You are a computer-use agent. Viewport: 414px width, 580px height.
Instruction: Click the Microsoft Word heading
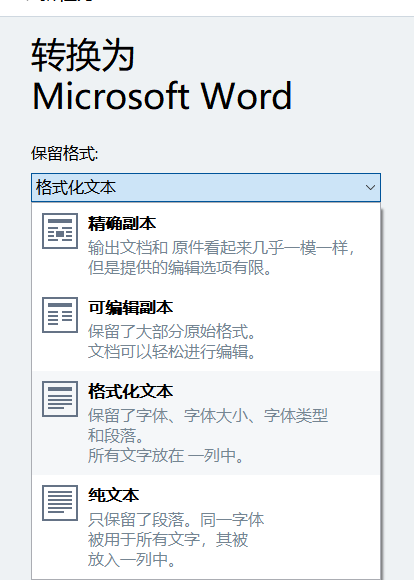click(x=162, y=96)
